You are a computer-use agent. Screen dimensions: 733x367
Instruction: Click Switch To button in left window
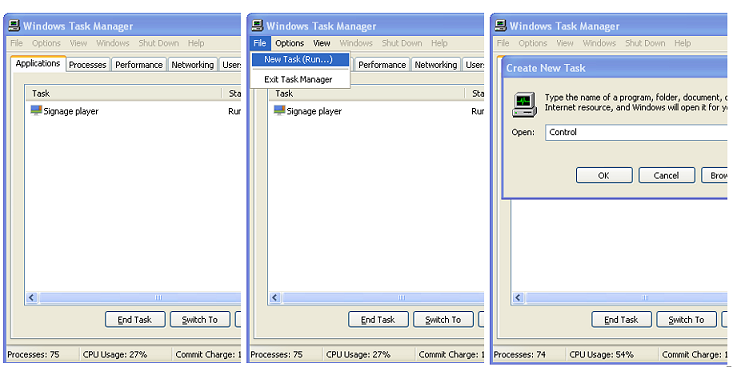pyautogui.click(x=200, y=320)
